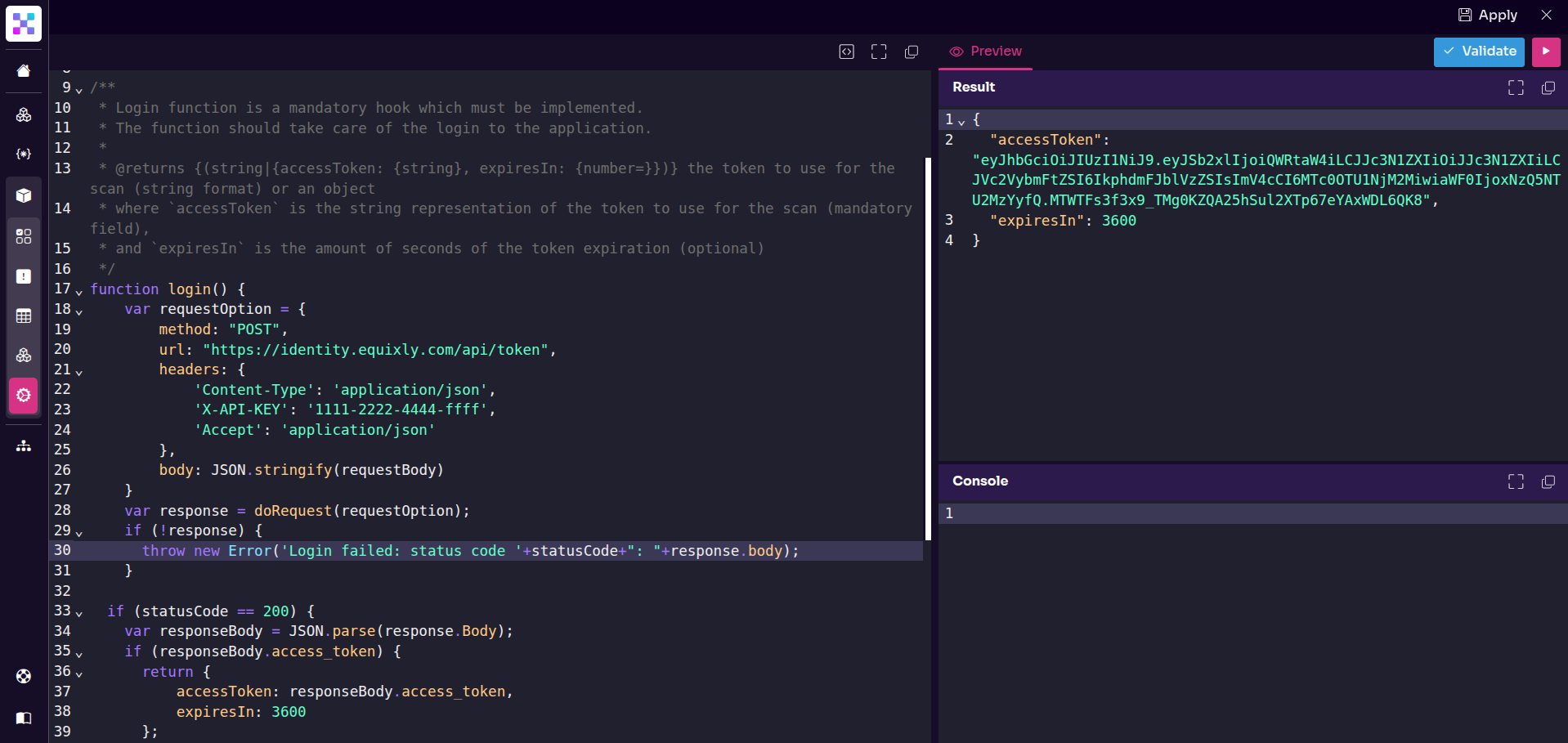Collapse the JSON result at line 1

coord(961,122)
